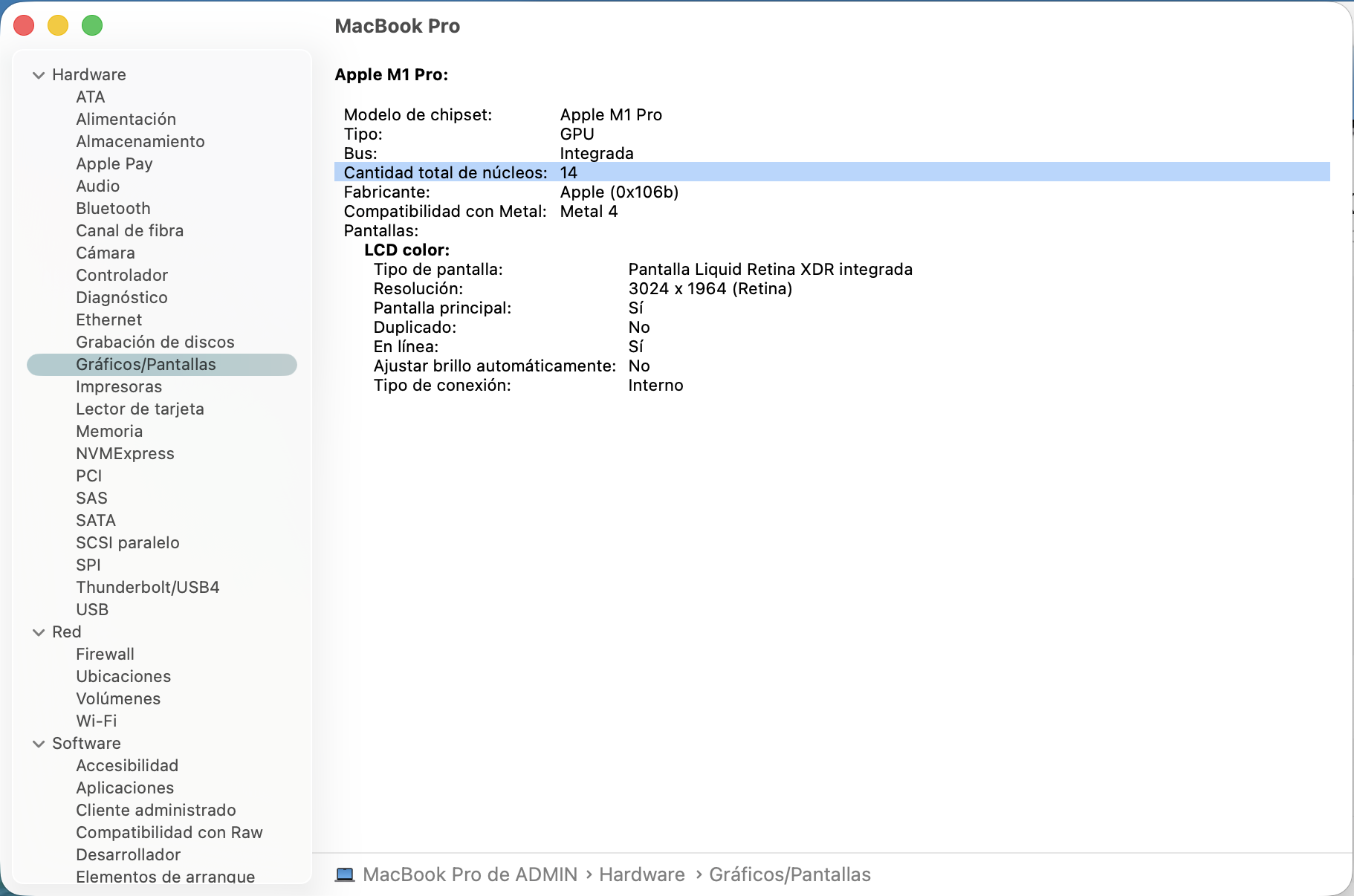Click the MacBook laptop icon in path bar
This screenshot has width=1354, height=896.
[345, 874]
